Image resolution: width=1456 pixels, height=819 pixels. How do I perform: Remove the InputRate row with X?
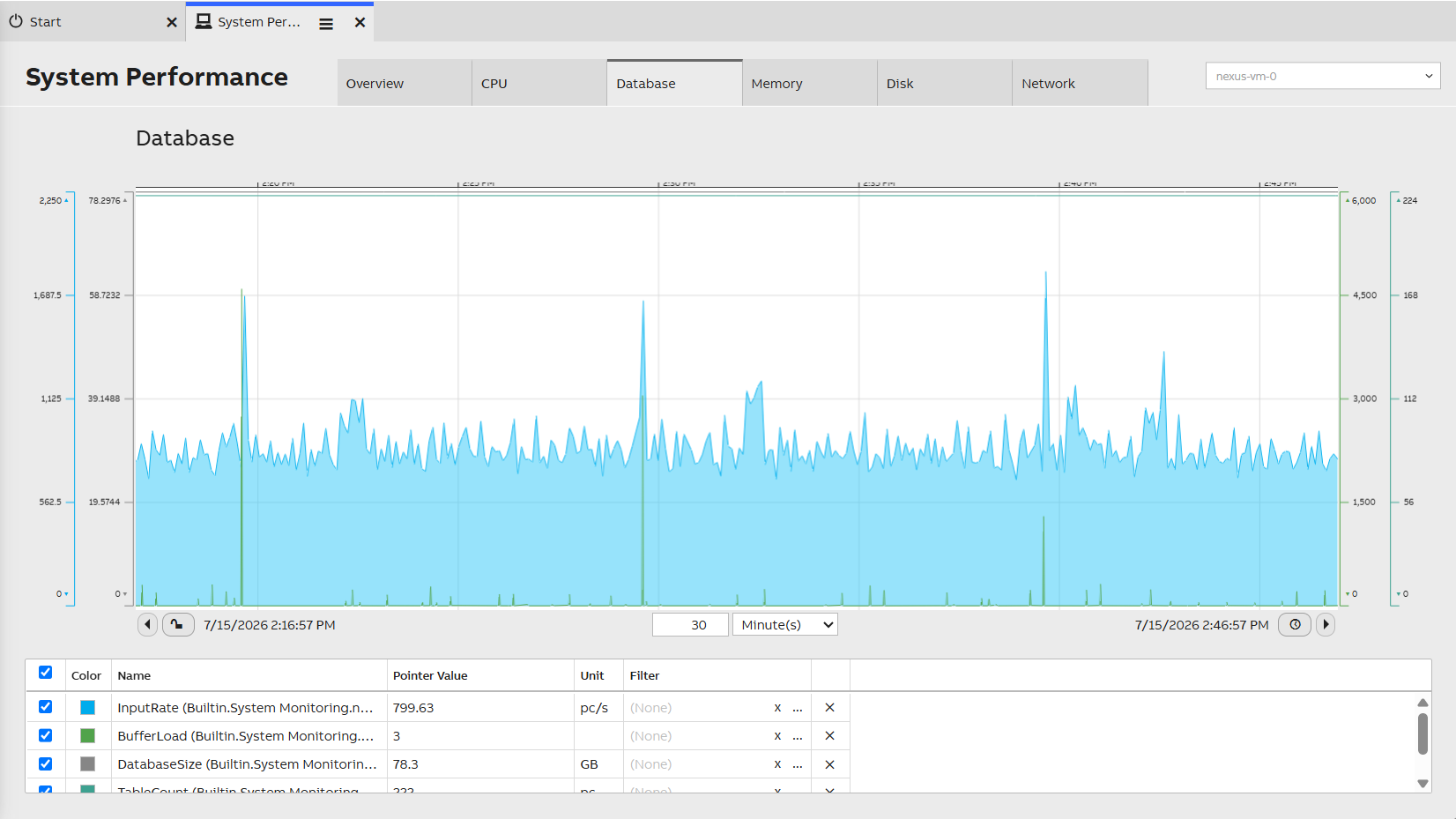829,708
